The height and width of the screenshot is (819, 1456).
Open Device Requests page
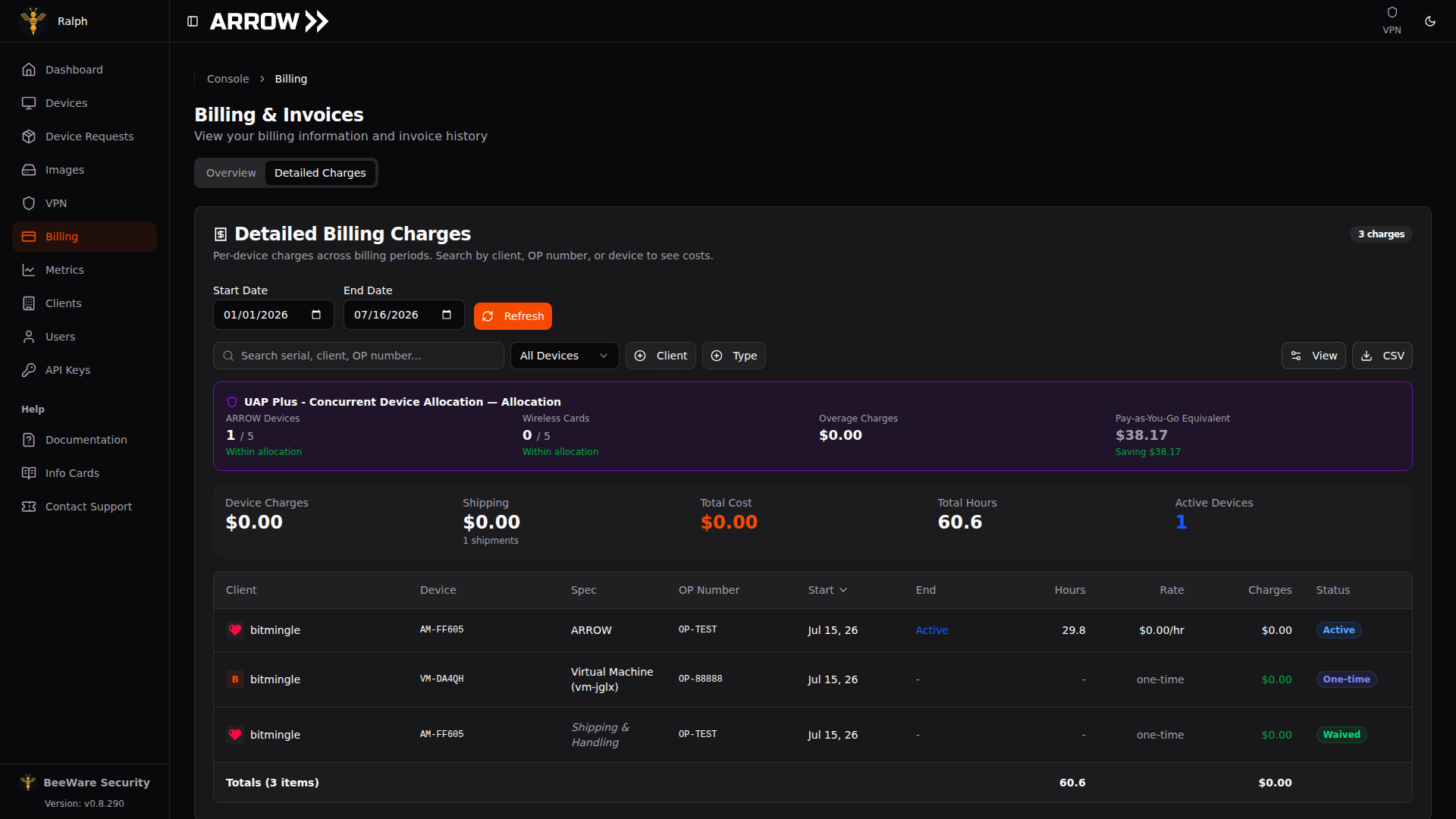click(84, 136)
